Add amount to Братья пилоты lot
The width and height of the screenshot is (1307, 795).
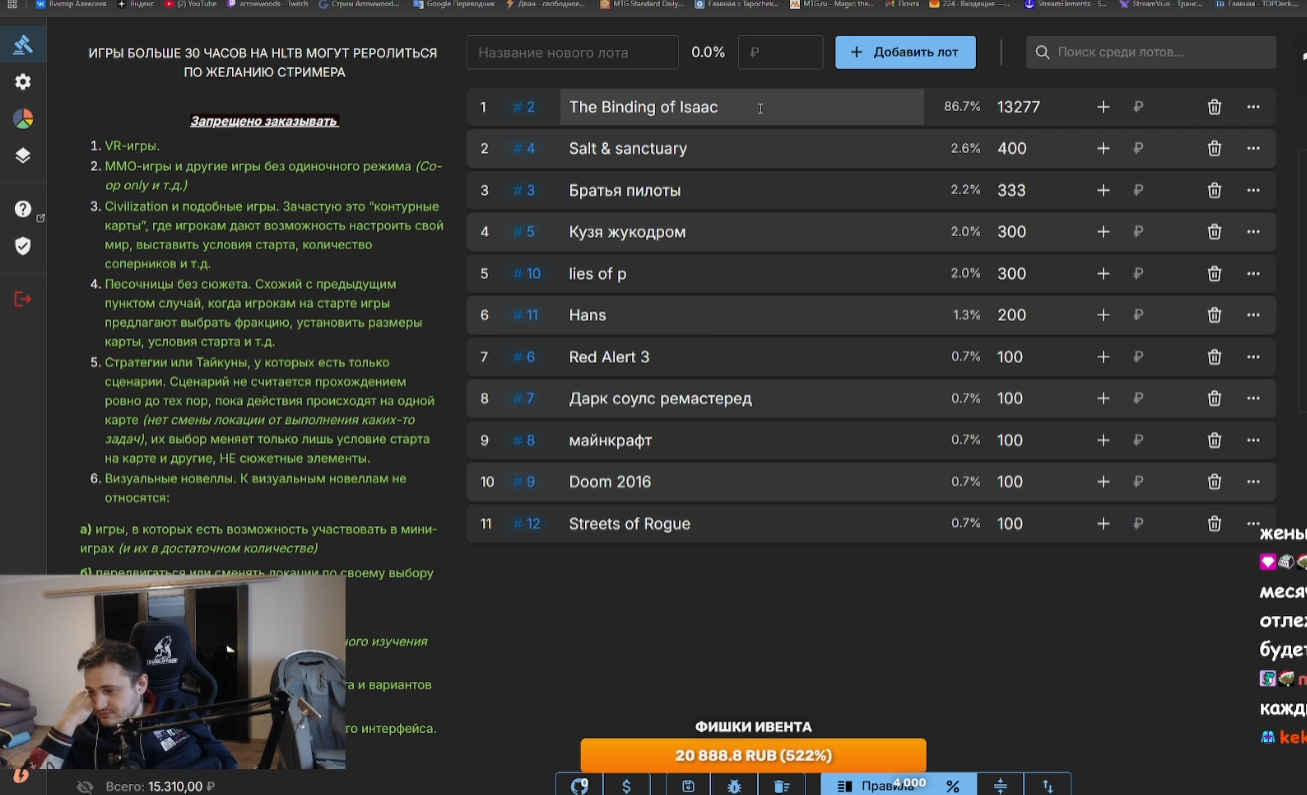pos(1103,190)
